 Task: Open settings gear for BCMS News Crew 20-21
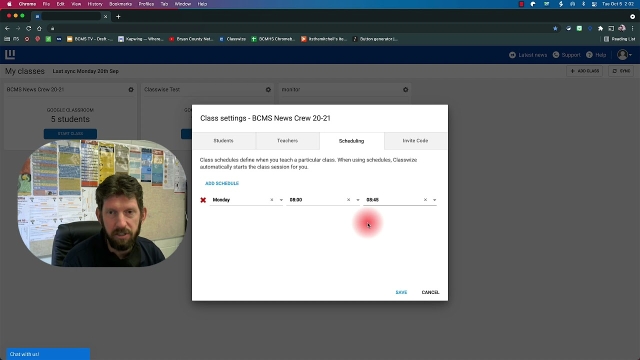point(131,89)
